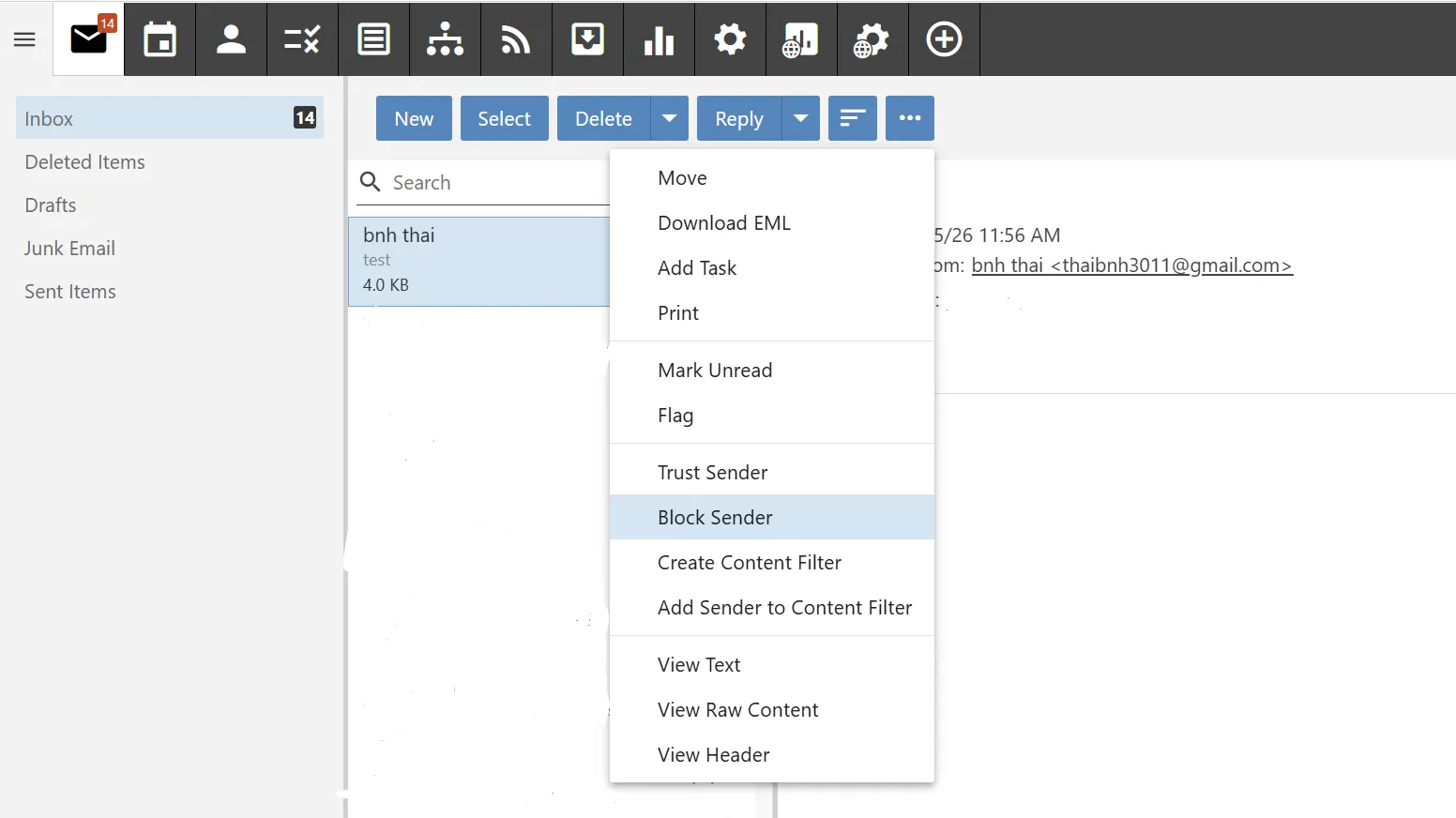The height and width of the screenshot is (818, 1456).
Task: Open the Inbox folder
Action: (170, 118)
